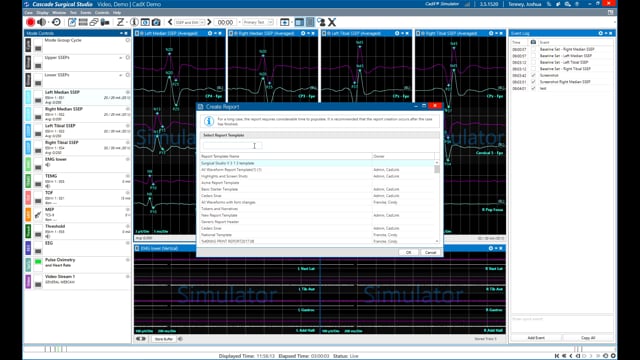Click the gear icon in the Event Log header
640x360 pixels.
point(600,33)
